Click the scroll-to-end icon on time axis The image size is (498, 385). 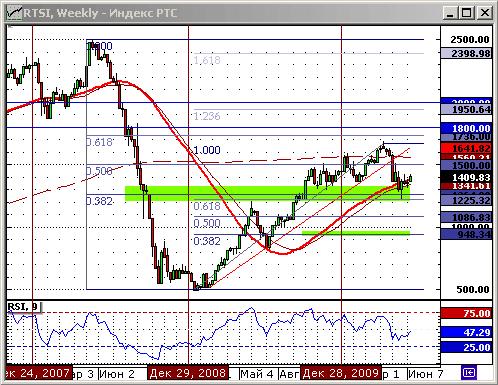(x=469, y=373)
